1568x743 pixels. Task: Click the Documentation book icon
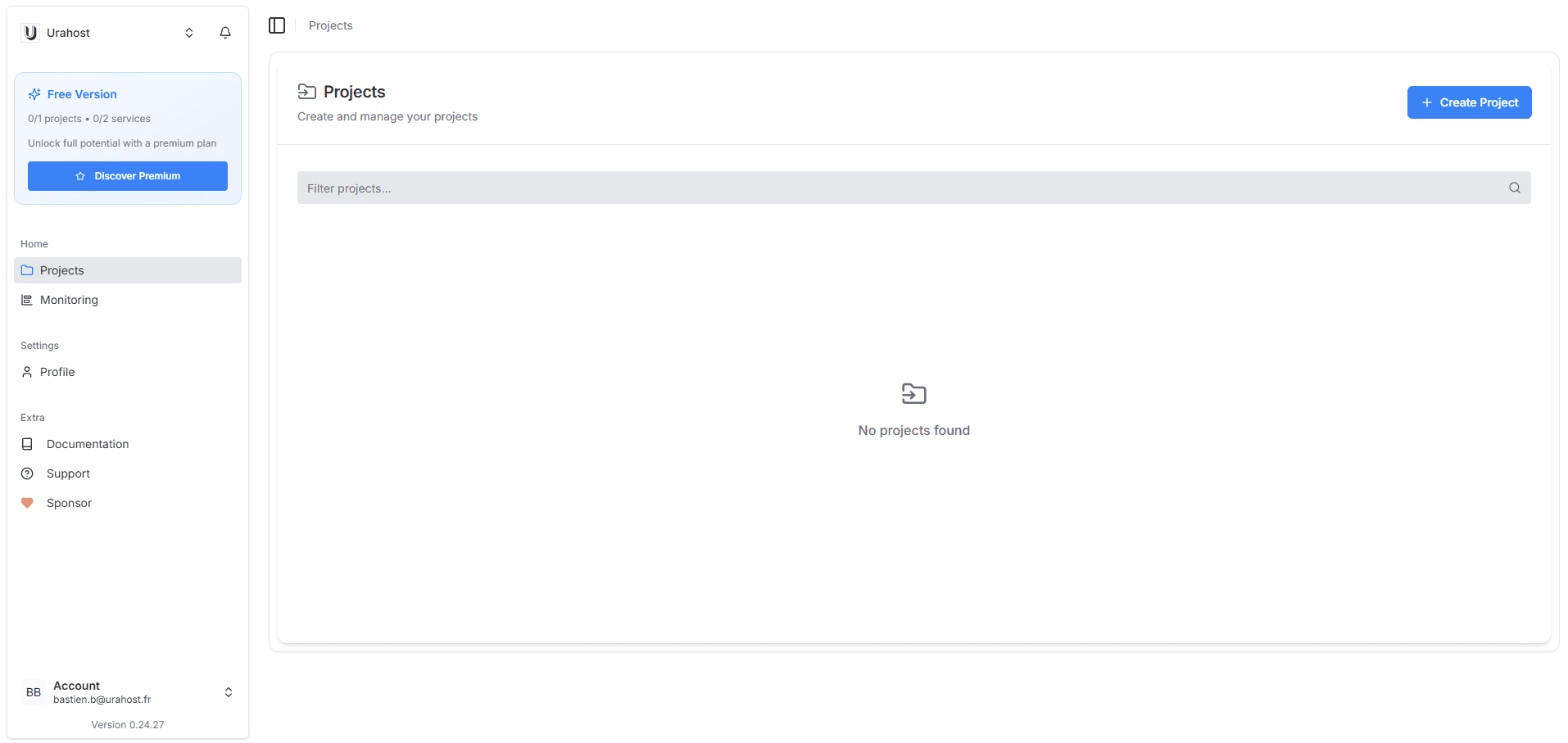tap(27, 444)
